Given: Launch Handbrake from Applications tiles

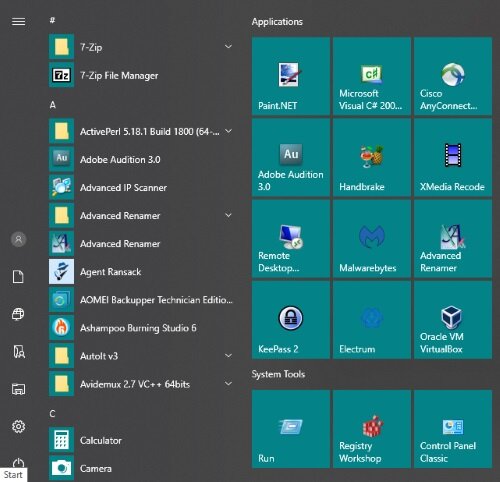Looking at the screenshot, I should click(x=372, y=157).
